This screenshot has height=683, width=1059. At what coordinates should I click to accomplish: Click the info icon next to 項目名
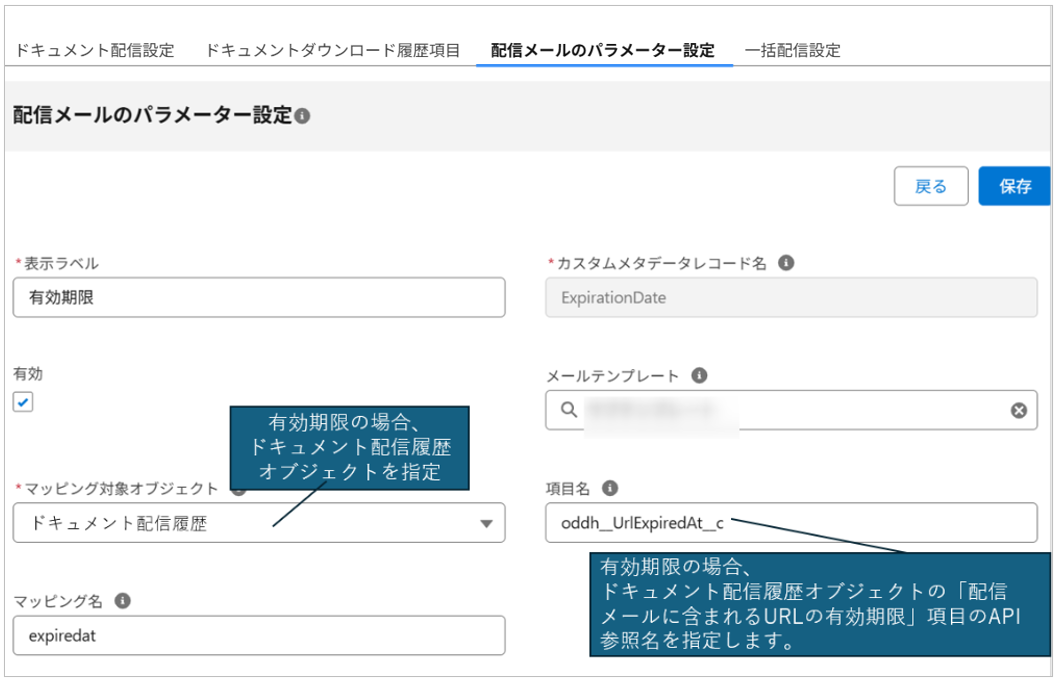[610, 488]
